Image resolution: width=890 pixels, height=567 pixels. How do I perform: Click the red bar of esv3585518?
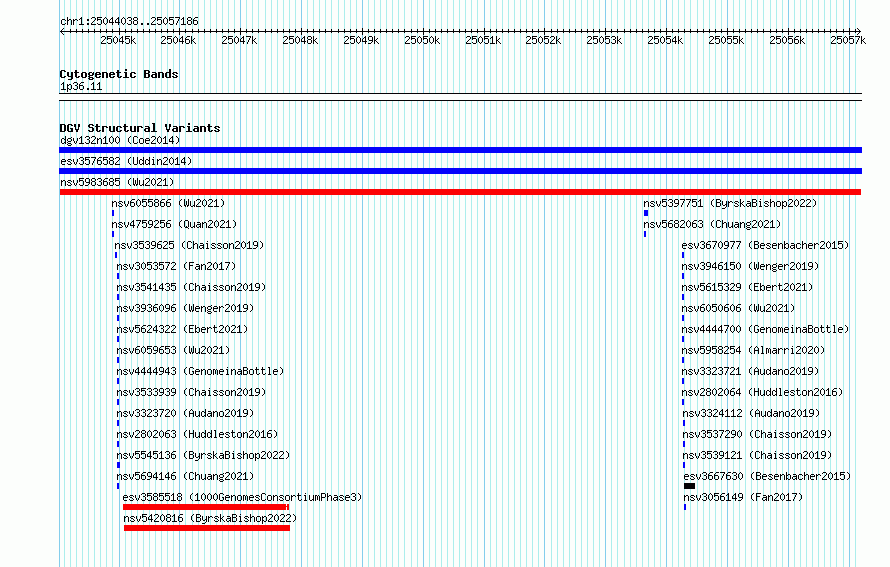click(206, 507)
